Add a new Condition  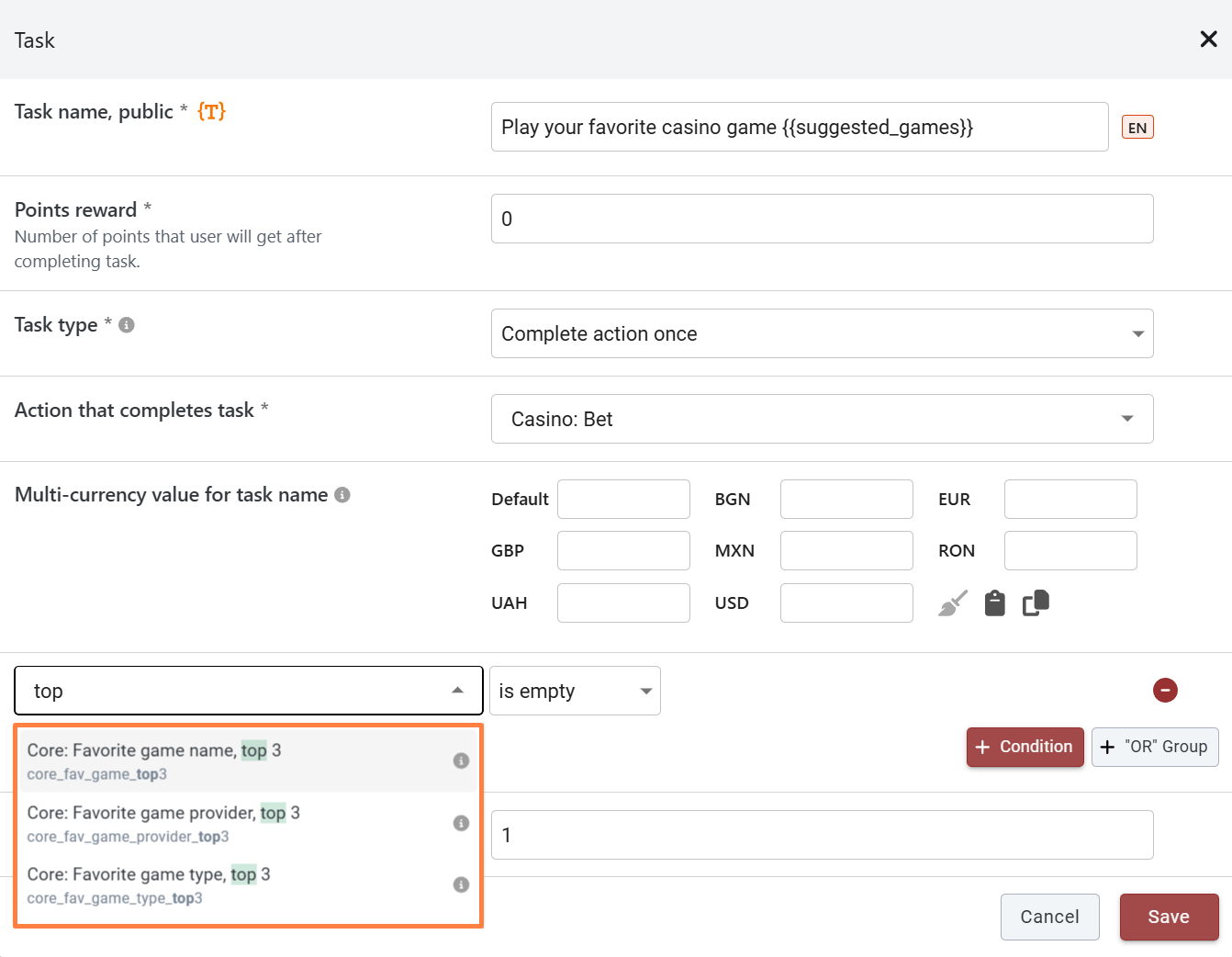1025,747
